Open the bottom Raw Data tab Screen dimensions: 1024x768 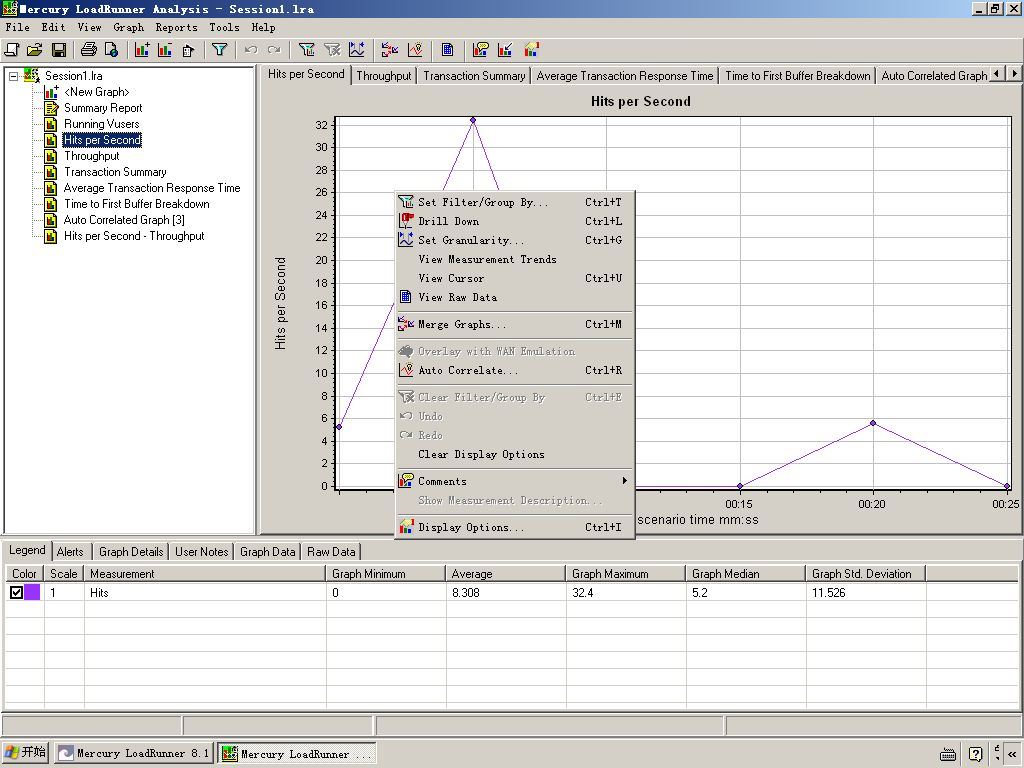331,552
